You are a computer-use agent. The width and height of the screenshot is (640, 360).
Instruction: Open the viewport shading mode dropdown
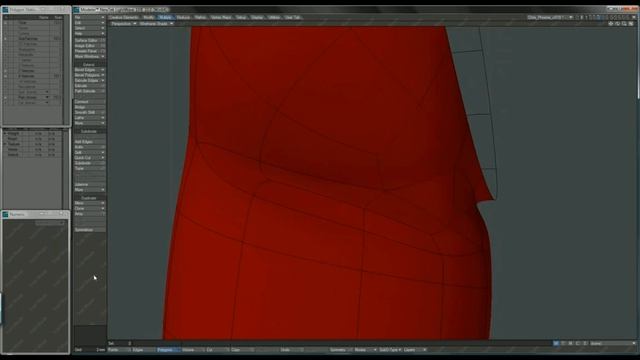pyautogui.click(x=156, y=24)
